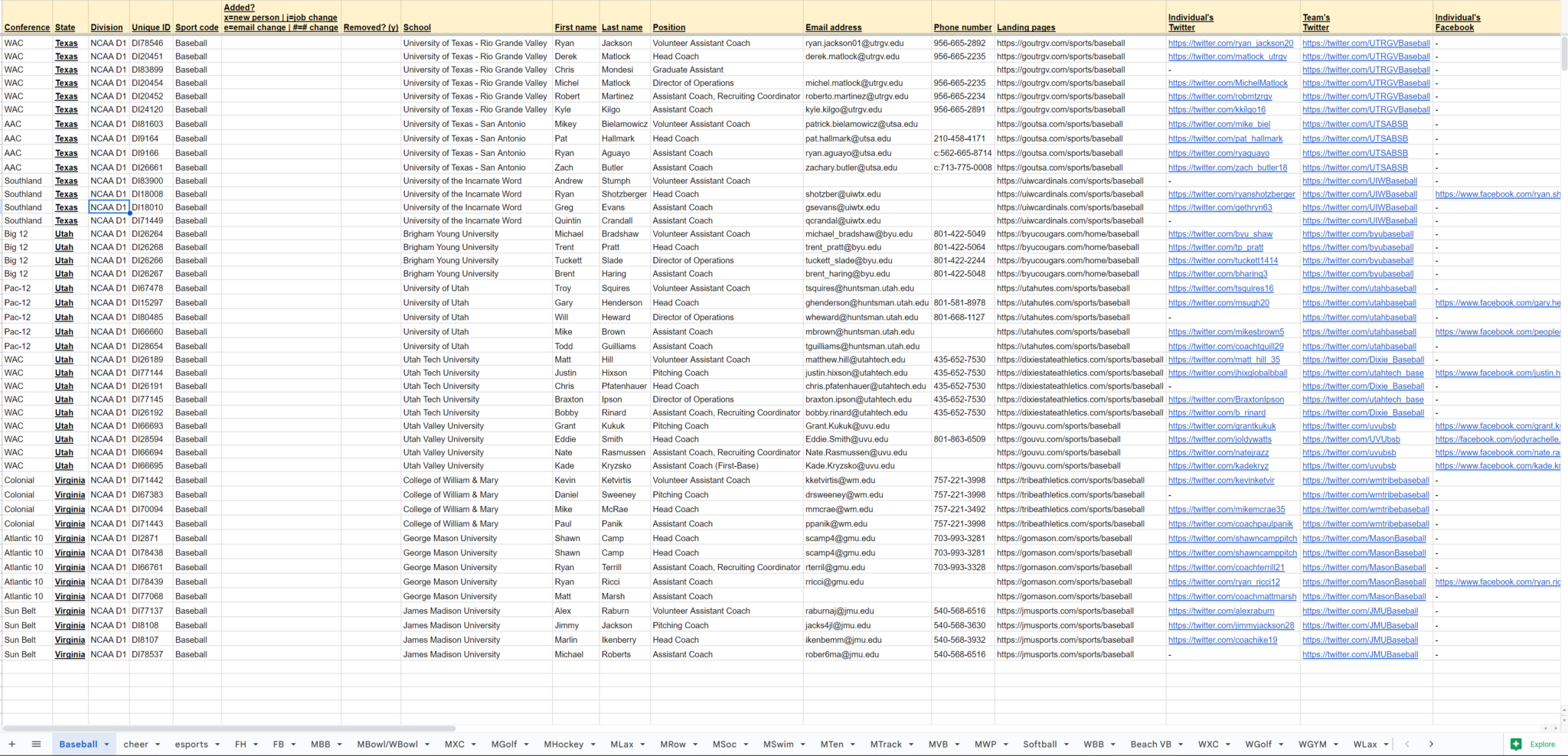The width and height of the screenshot is (1568, 756).
Task: Open the All Sheets list icon
Action: coord(36,744)
